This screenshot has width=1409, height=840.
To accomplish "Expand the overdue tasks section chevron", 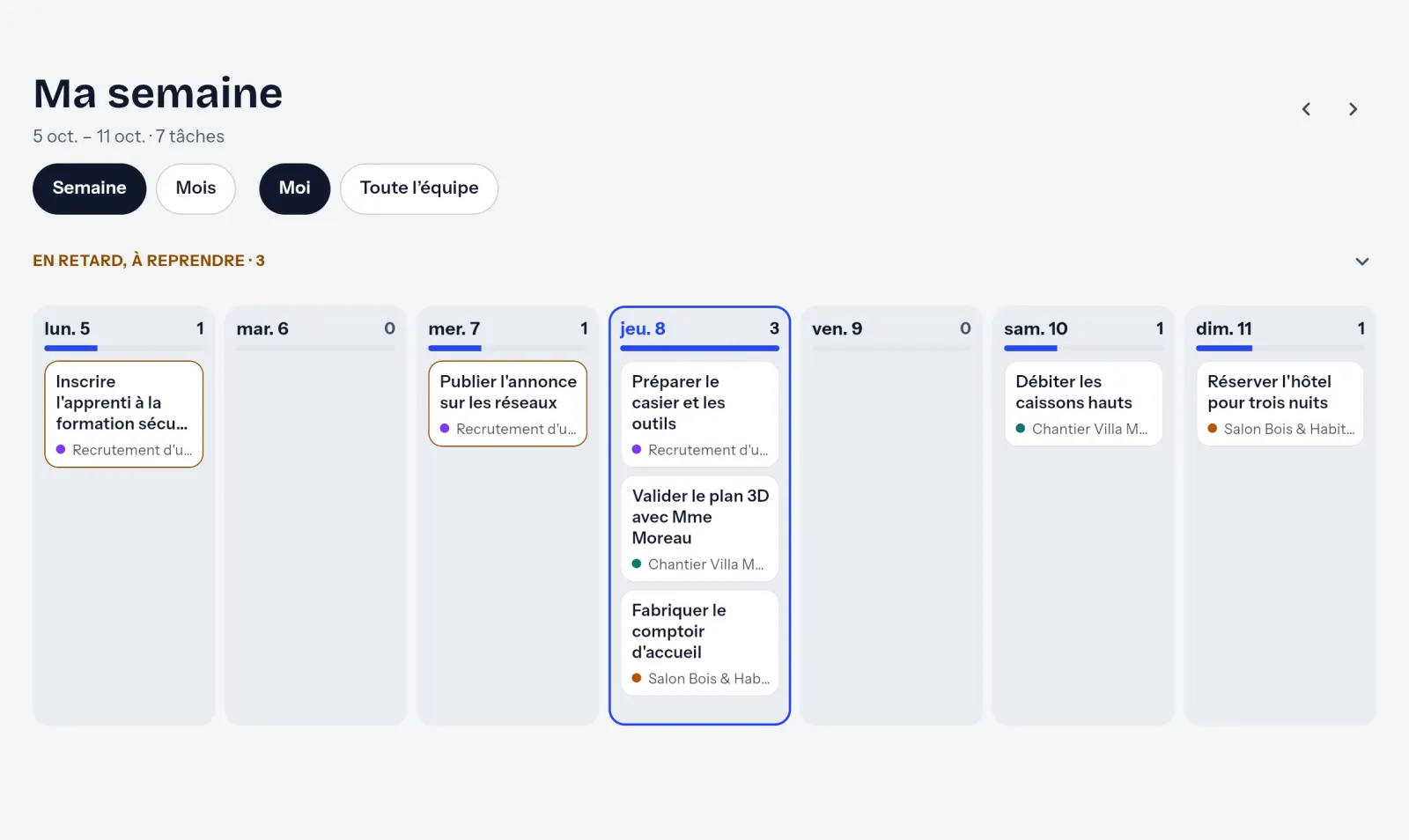I will [x=1361, y=262].
